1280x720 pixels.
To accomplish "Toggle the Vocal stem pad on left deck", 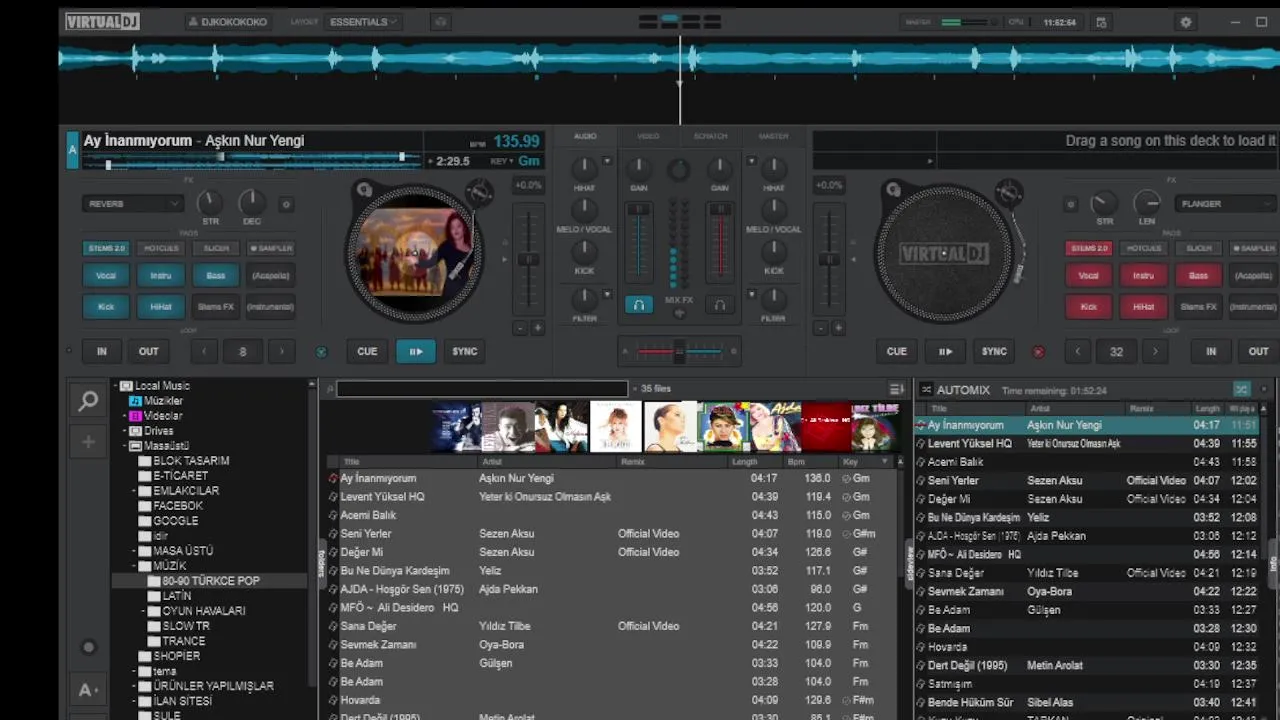I will (106, 276).
